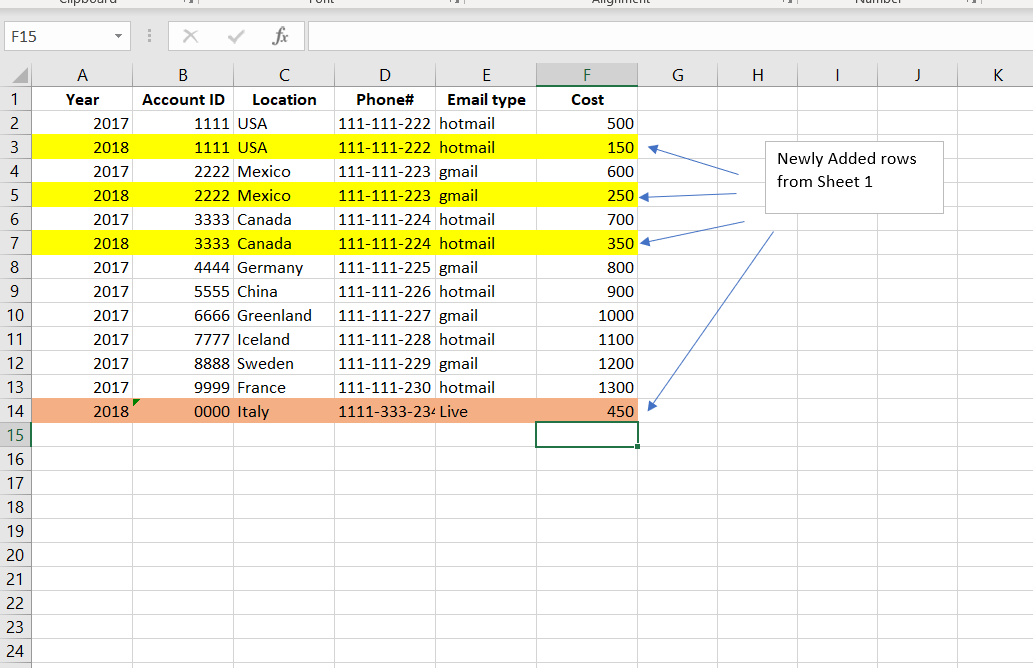Select row 14 header
The height and width of the screenshot is (668, 1033).
coord(15,411)
